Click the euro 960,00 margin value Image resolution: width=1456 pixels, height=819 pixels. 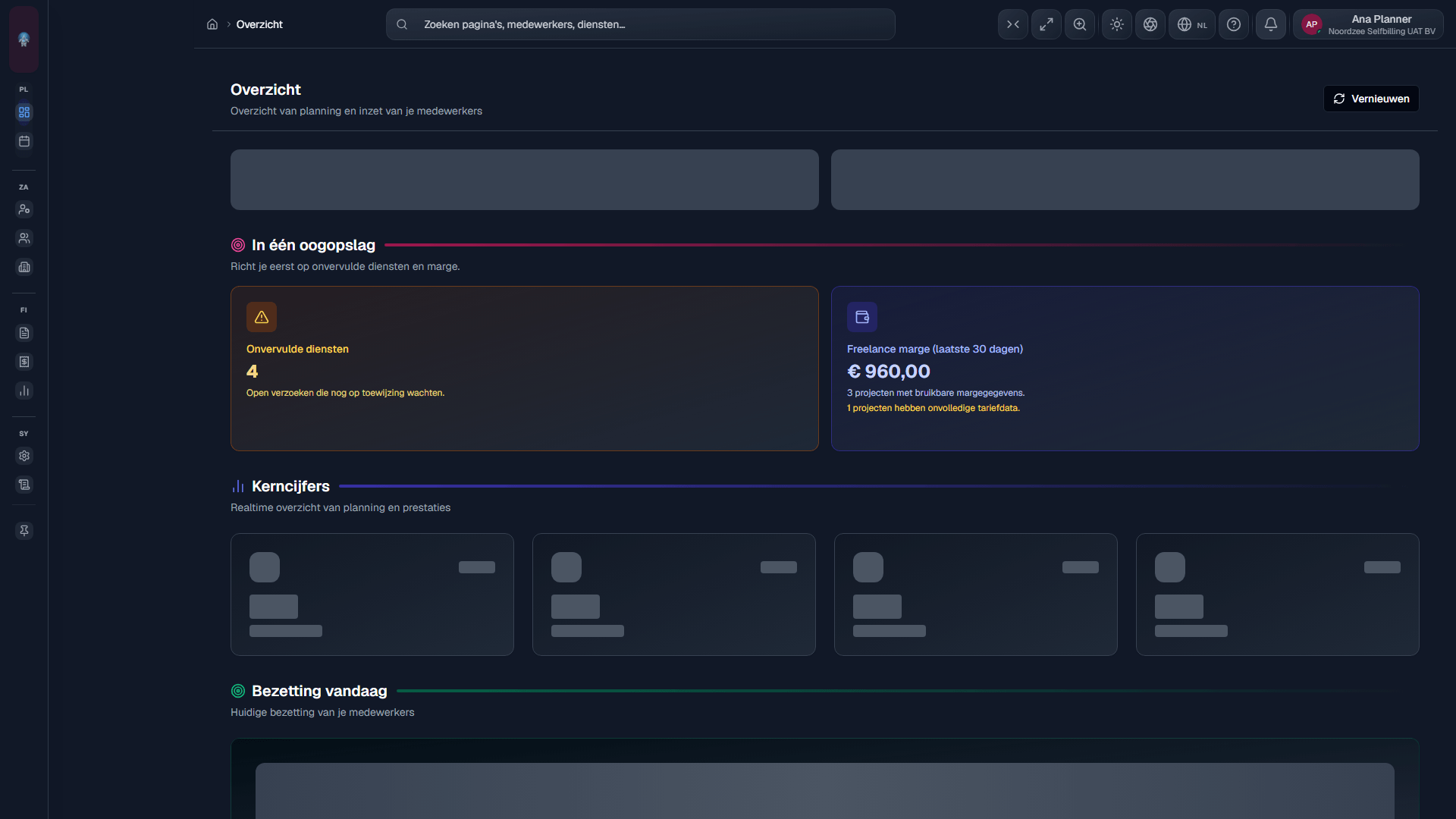(x=889, y=372)
